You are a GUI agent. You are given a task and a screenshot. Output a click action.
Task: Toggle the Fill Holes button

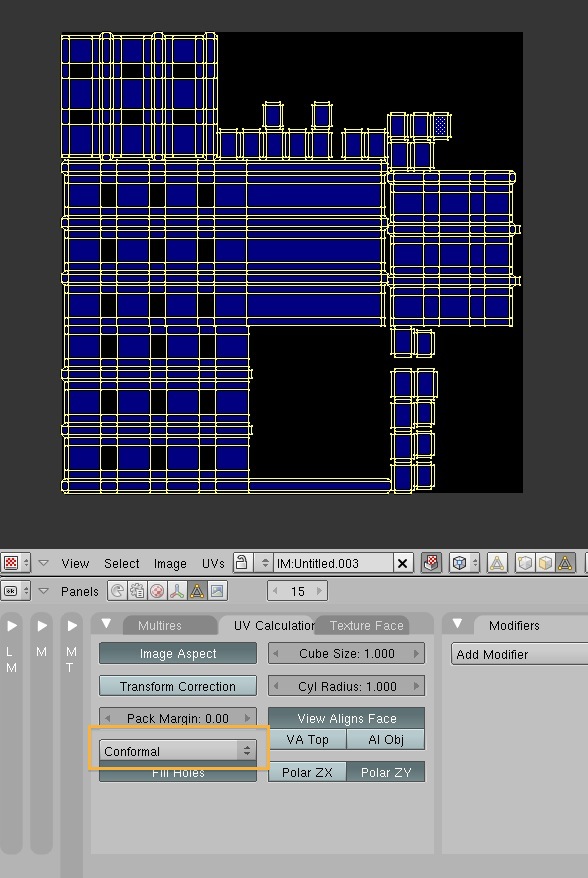178,773
